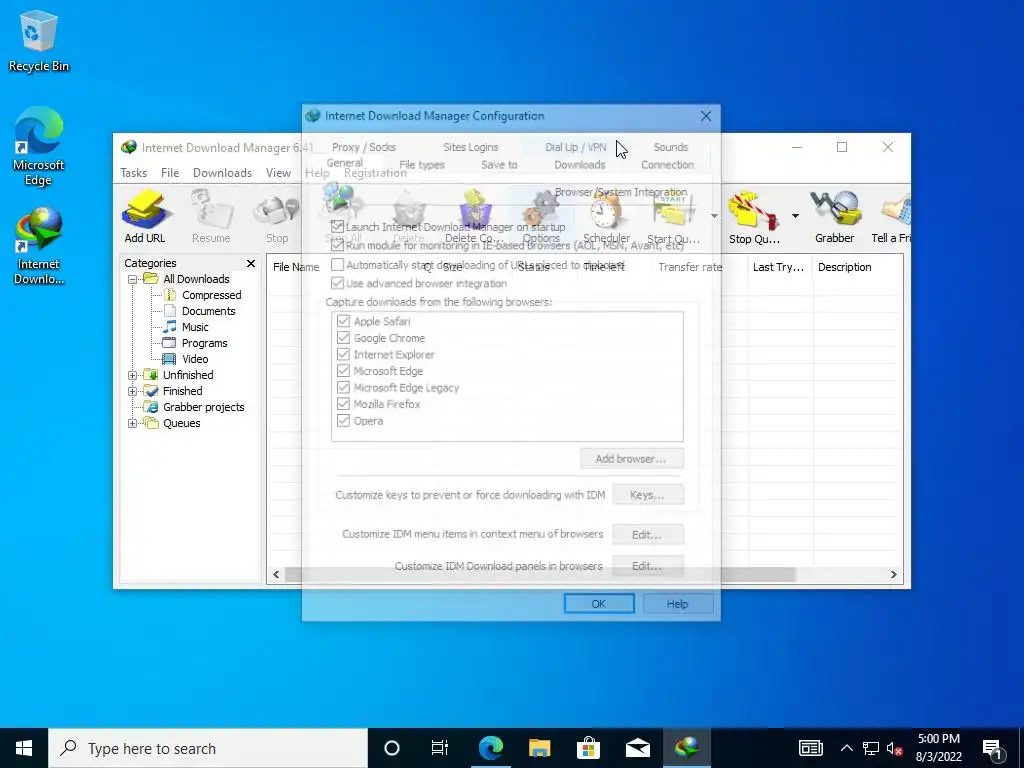The width and height of the screenshot is (1024, 768).
Task: Click Help in the configuration dialog
Action: point(677,603)
